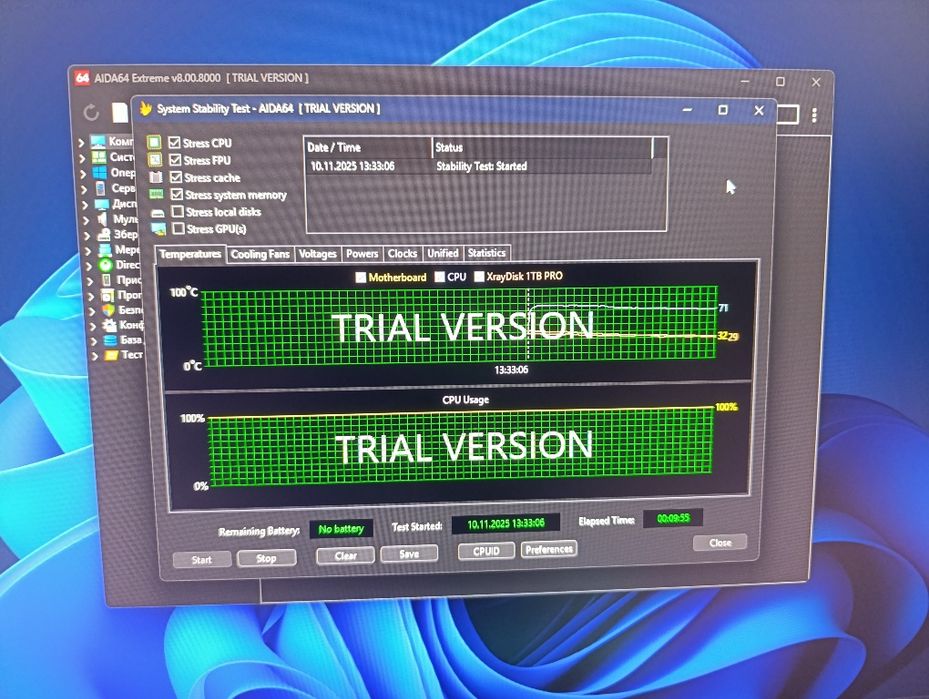
Task: Click the Start button
Action: (x=202, y=559)
